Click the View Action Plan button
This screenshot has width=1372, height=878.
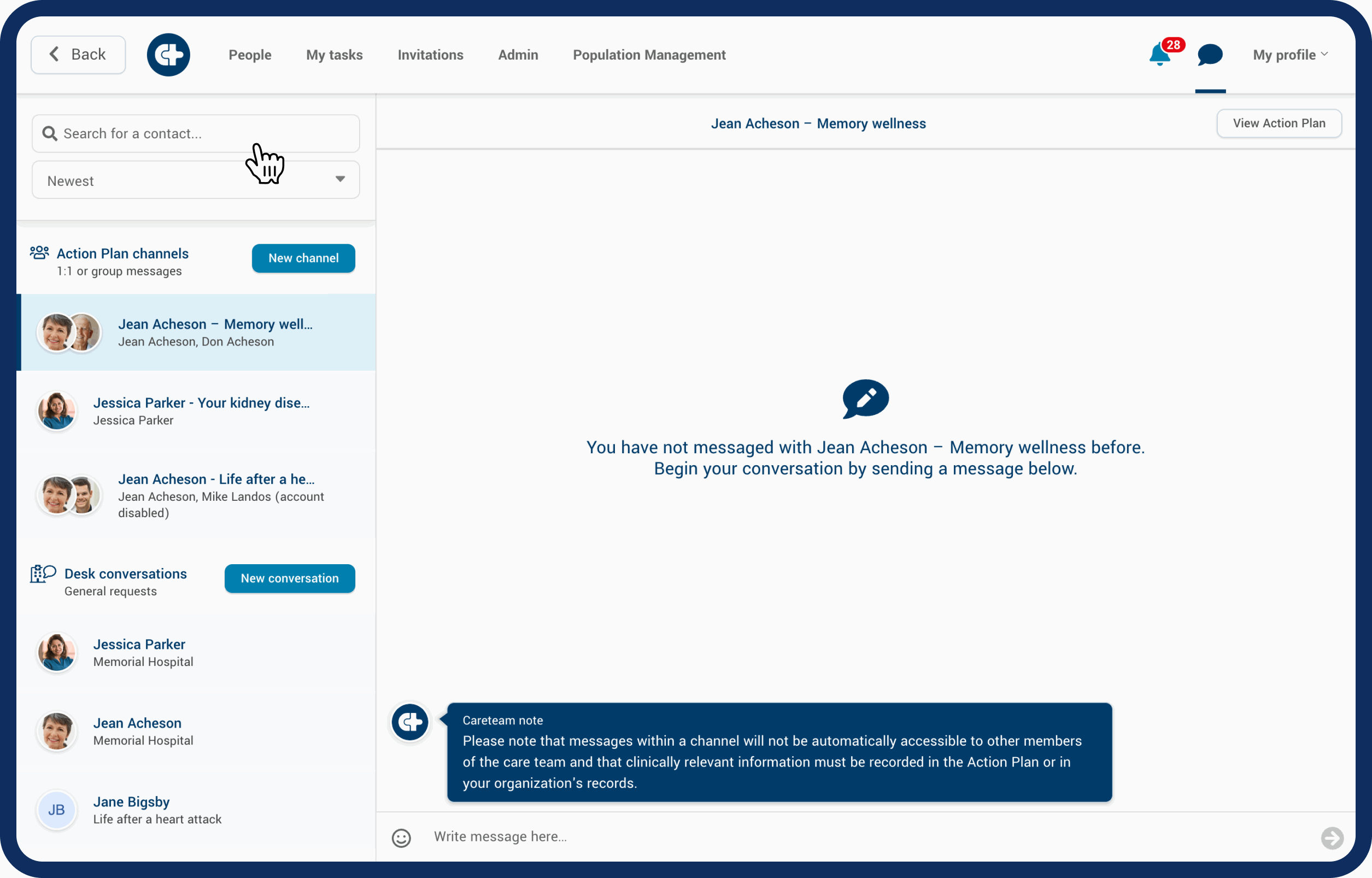pos(1279,123)
